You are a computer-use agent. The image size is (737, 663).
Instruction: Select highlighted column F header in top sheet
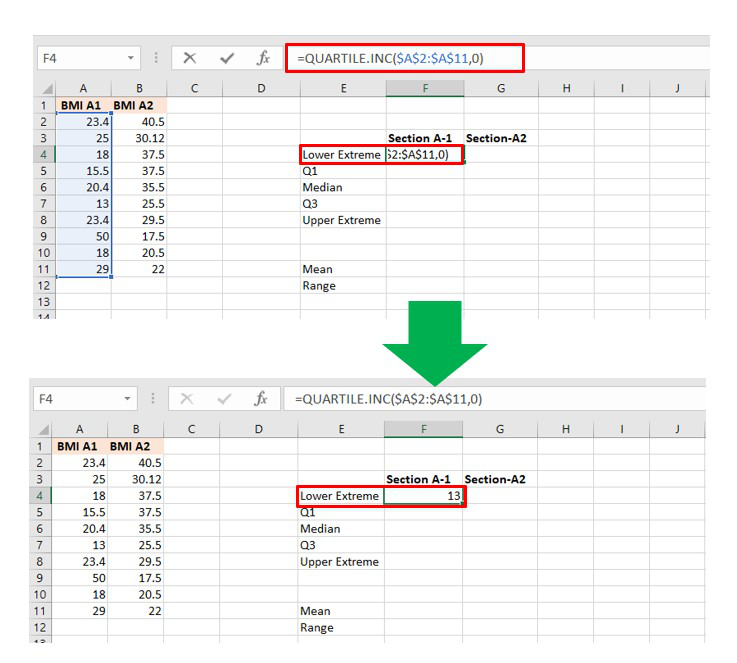coord(425,88)
